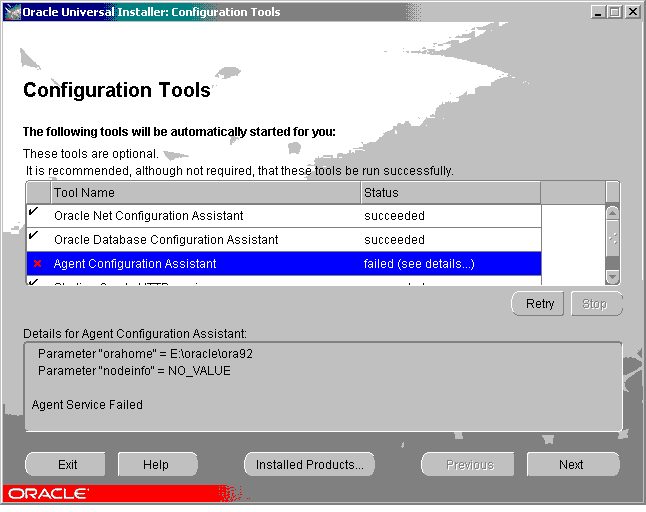Screen dimensions: 646x512
Task: Proceed with the Next button
Action: 571,464
